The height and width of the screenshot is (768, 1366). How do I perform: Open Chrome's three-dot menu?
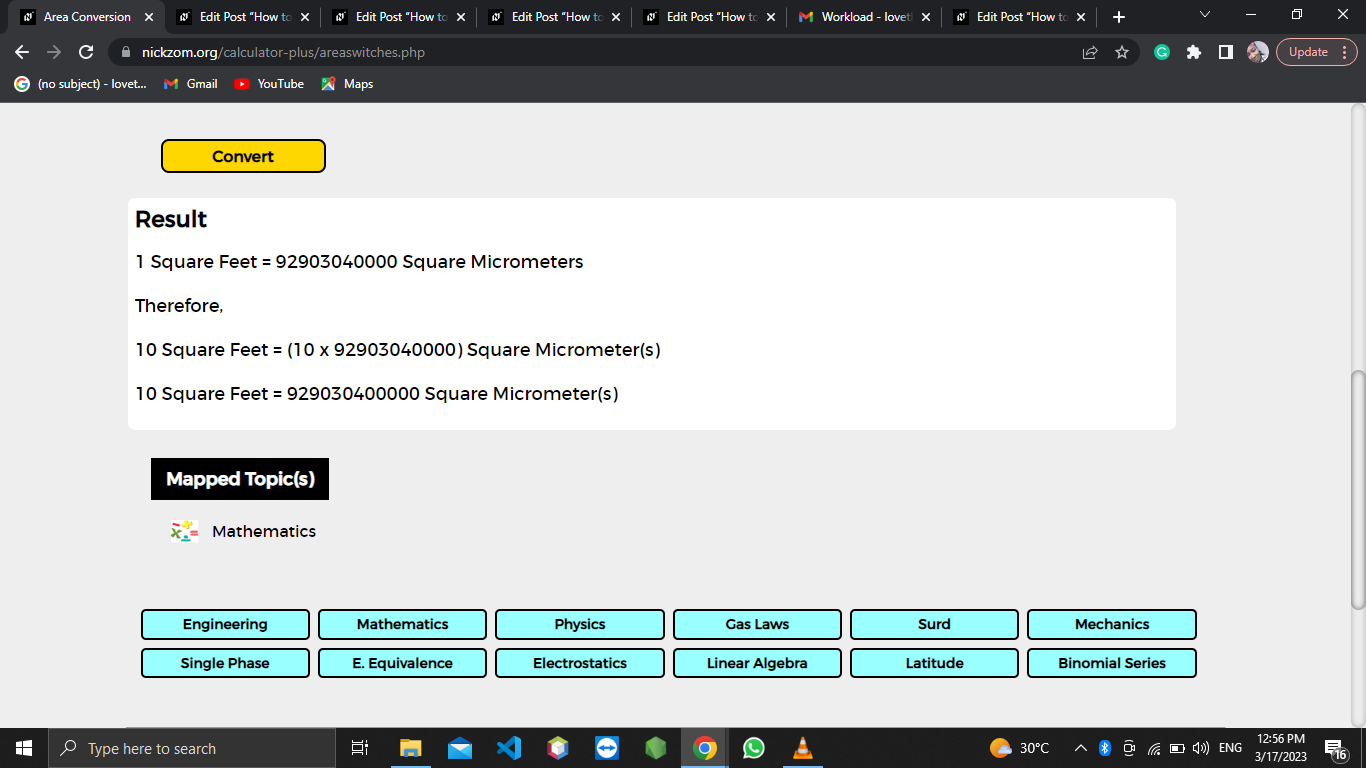click(1344, 52)
